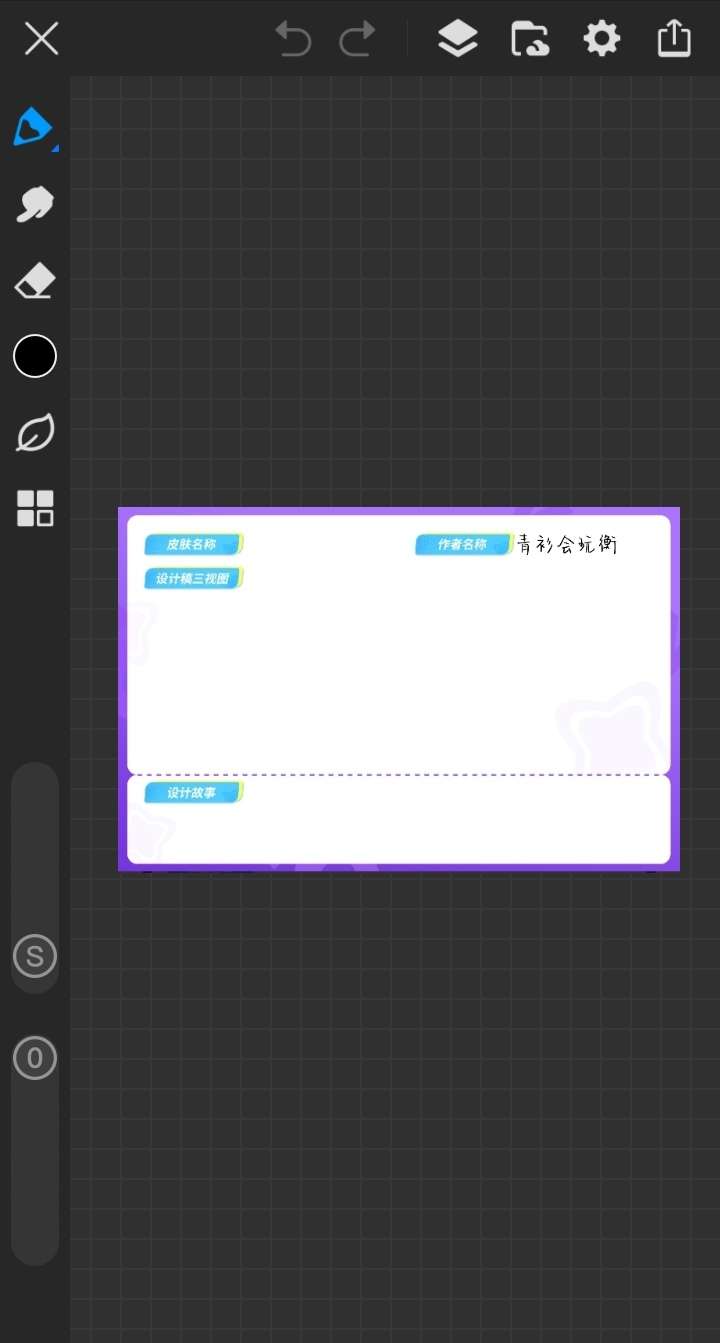This screenshot has width=720, height=1343.
Task: Open the black color swatch
Action: (35, 356)
